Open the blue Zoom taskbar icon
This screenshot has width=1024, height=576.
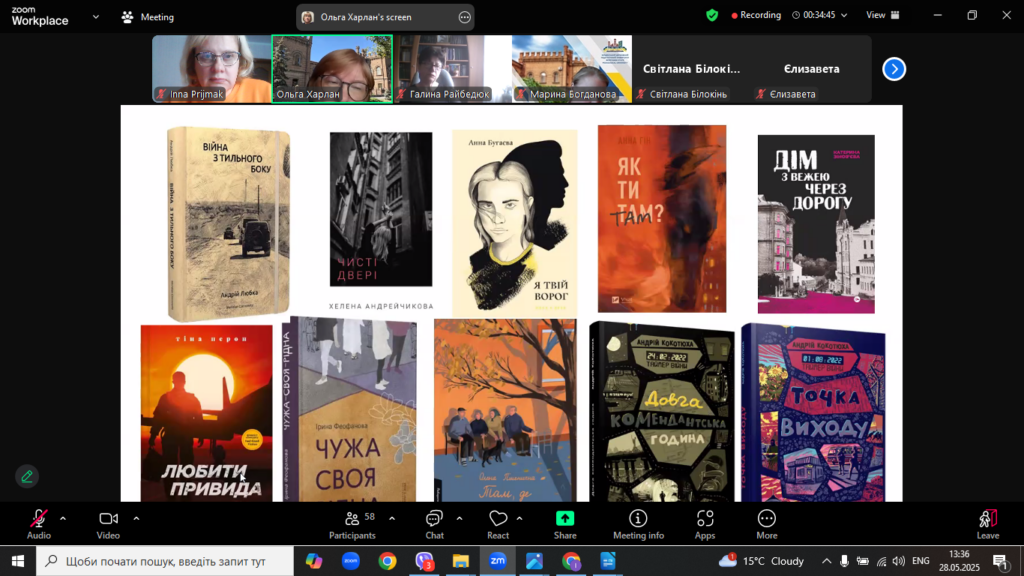[x=351, y=561]
